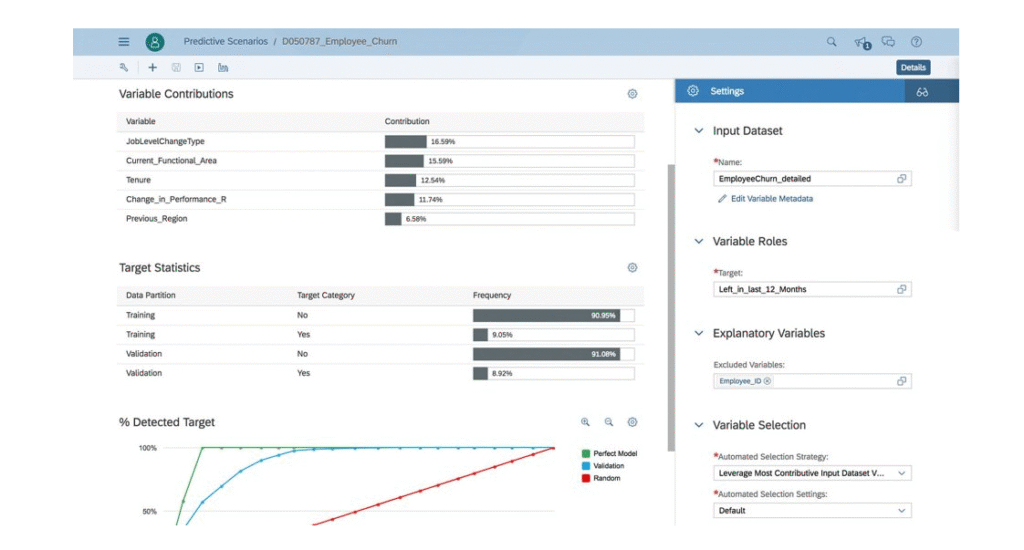Open Automated Selection Strategy dropdown
Image resolution: width=1024 pixels, height=550 pixels.
pos(813,473)
